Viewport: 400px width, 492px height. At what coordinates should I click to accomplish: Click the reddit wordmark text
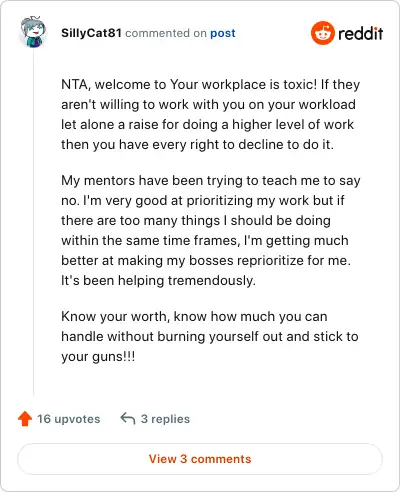(x=360, y=33)
